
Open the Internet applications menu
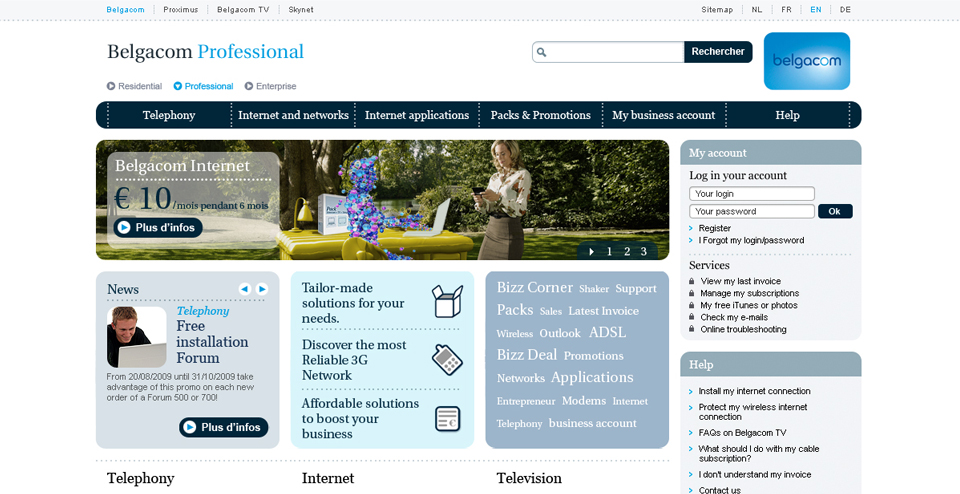click(417, 115)
